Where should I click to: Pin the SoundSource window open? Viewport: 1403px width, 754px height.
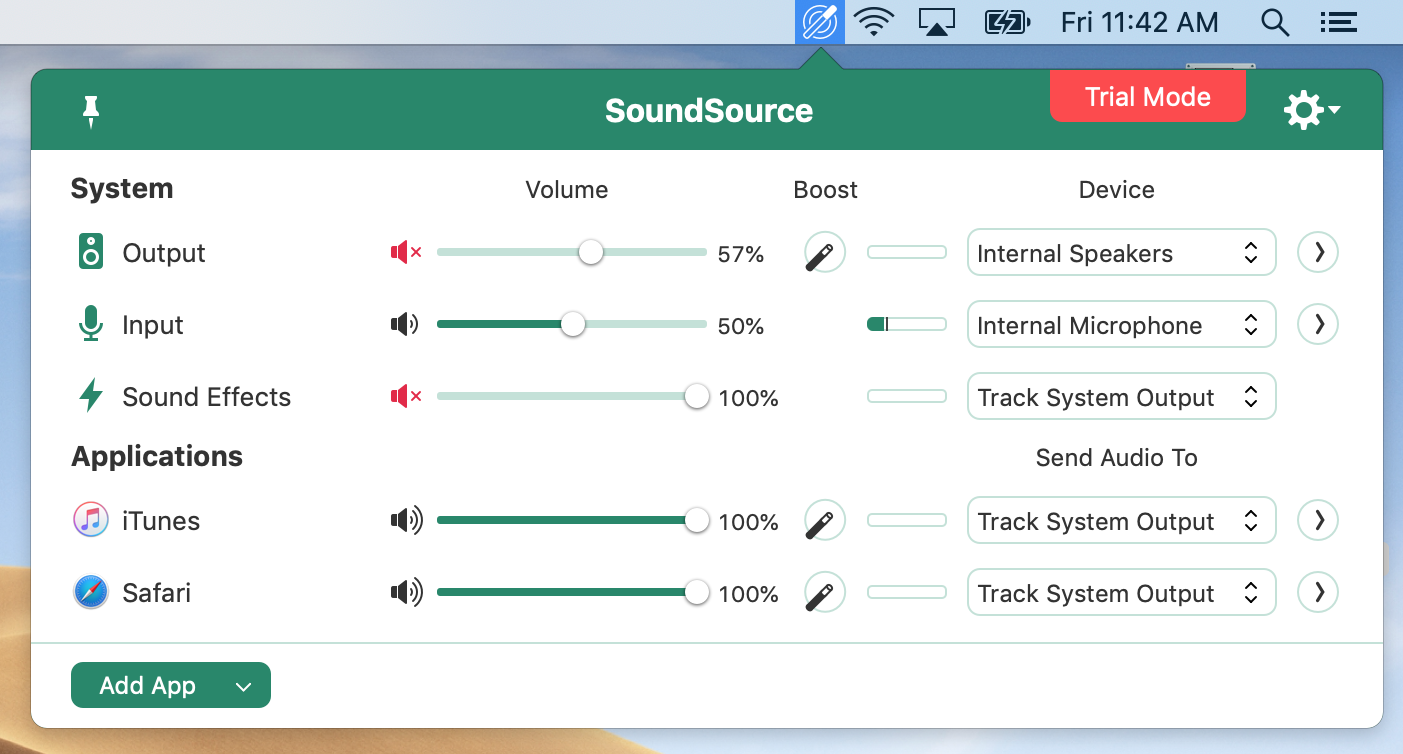point(91,111)
